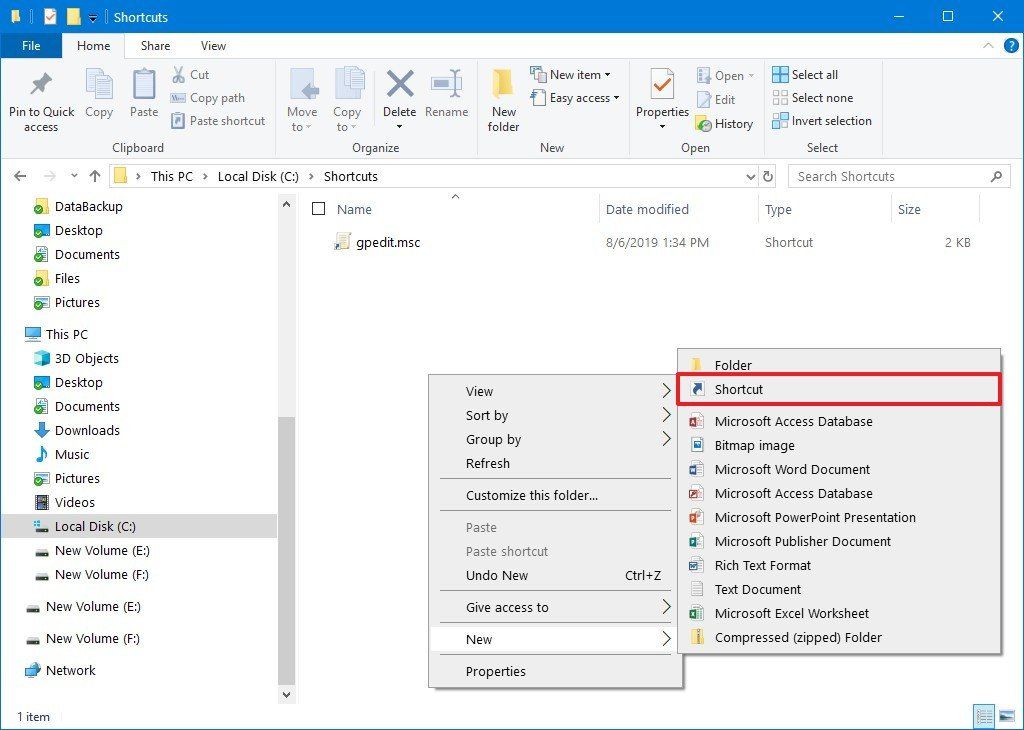This screenshot has width=1024, height=730.
Task: Toggle Invert selection in the Select group
Action: click(x=822, y=121)
